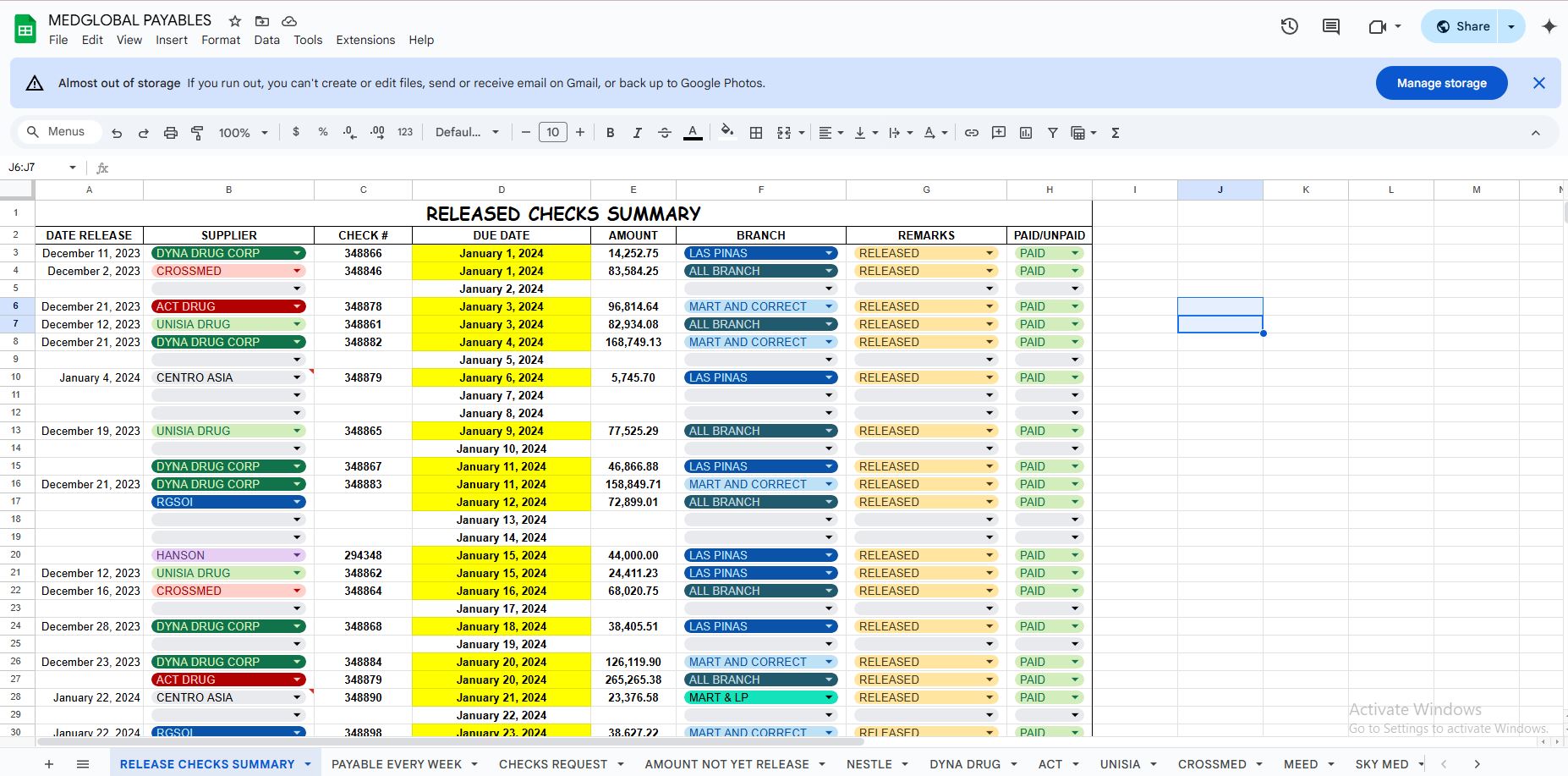The height and width of the screenshot is (776, 1568).
Task: Open the zoom 100% dropdown
Action: tap(243, 133)
